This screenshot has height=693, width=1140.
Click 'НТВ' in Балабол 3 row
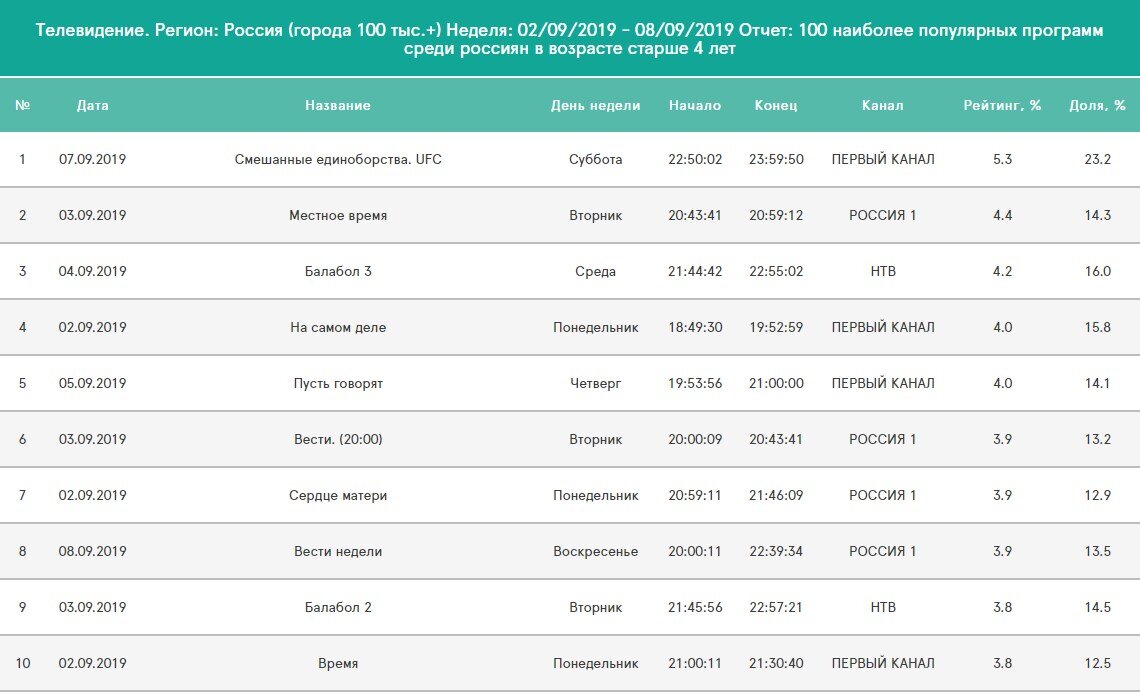pos(883,271)
